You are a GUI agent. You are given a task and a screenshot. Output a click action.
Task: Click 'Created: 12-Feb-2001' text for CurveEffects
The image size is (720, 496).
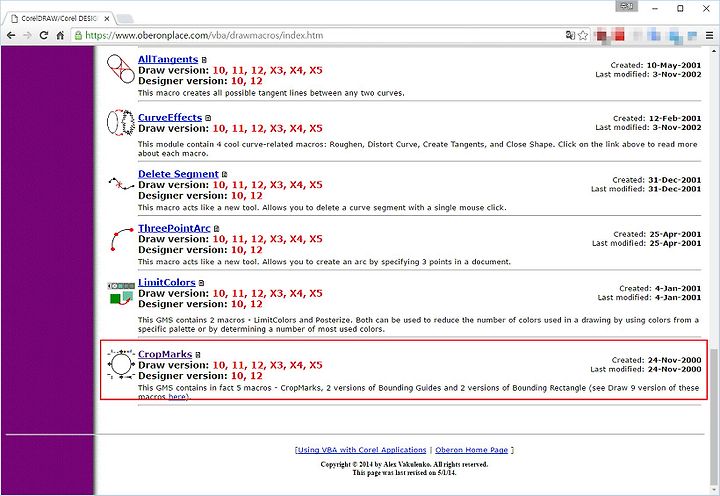[657, 118]
